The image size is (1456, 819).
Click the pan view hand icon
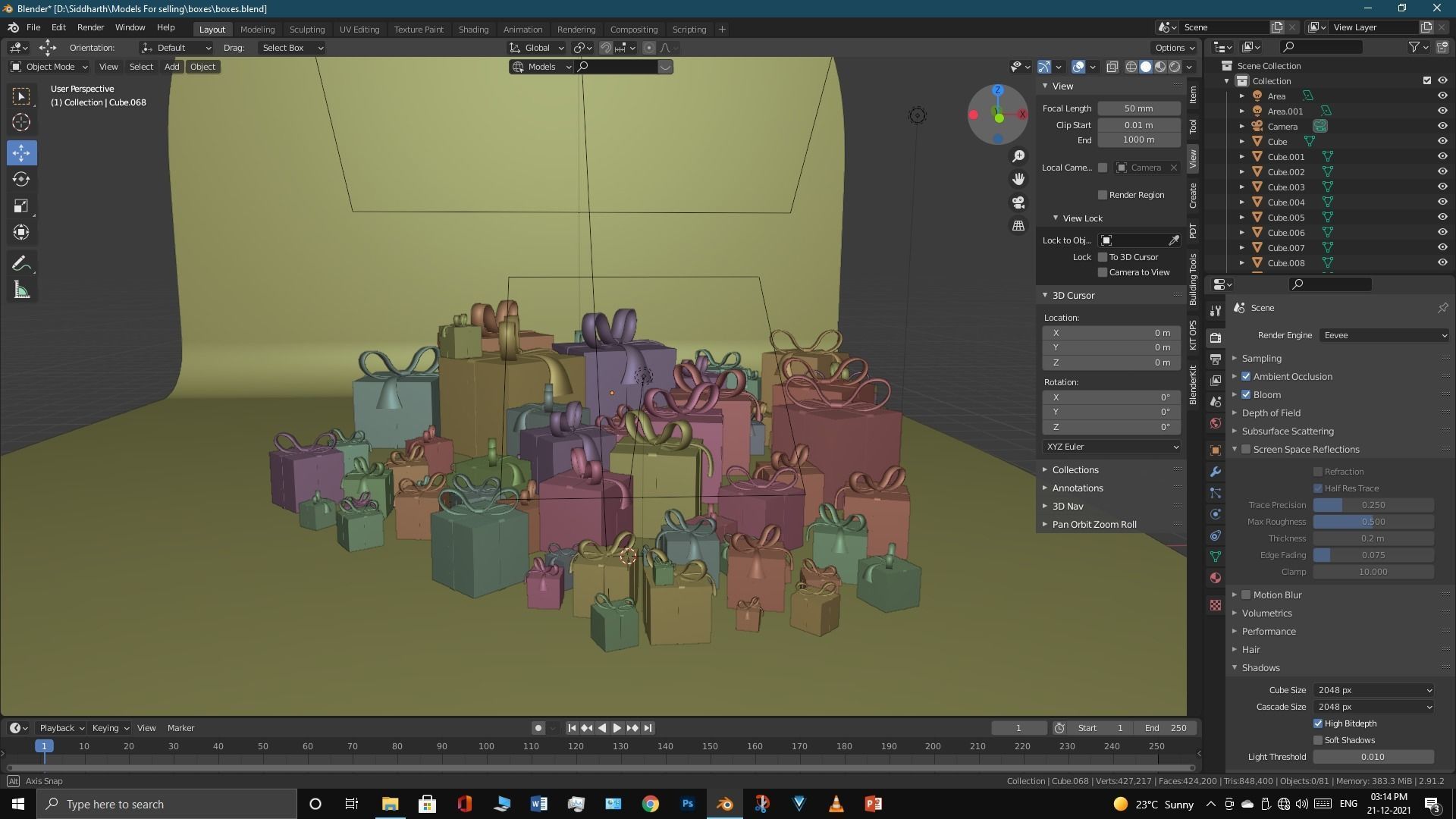point(1018,179)
